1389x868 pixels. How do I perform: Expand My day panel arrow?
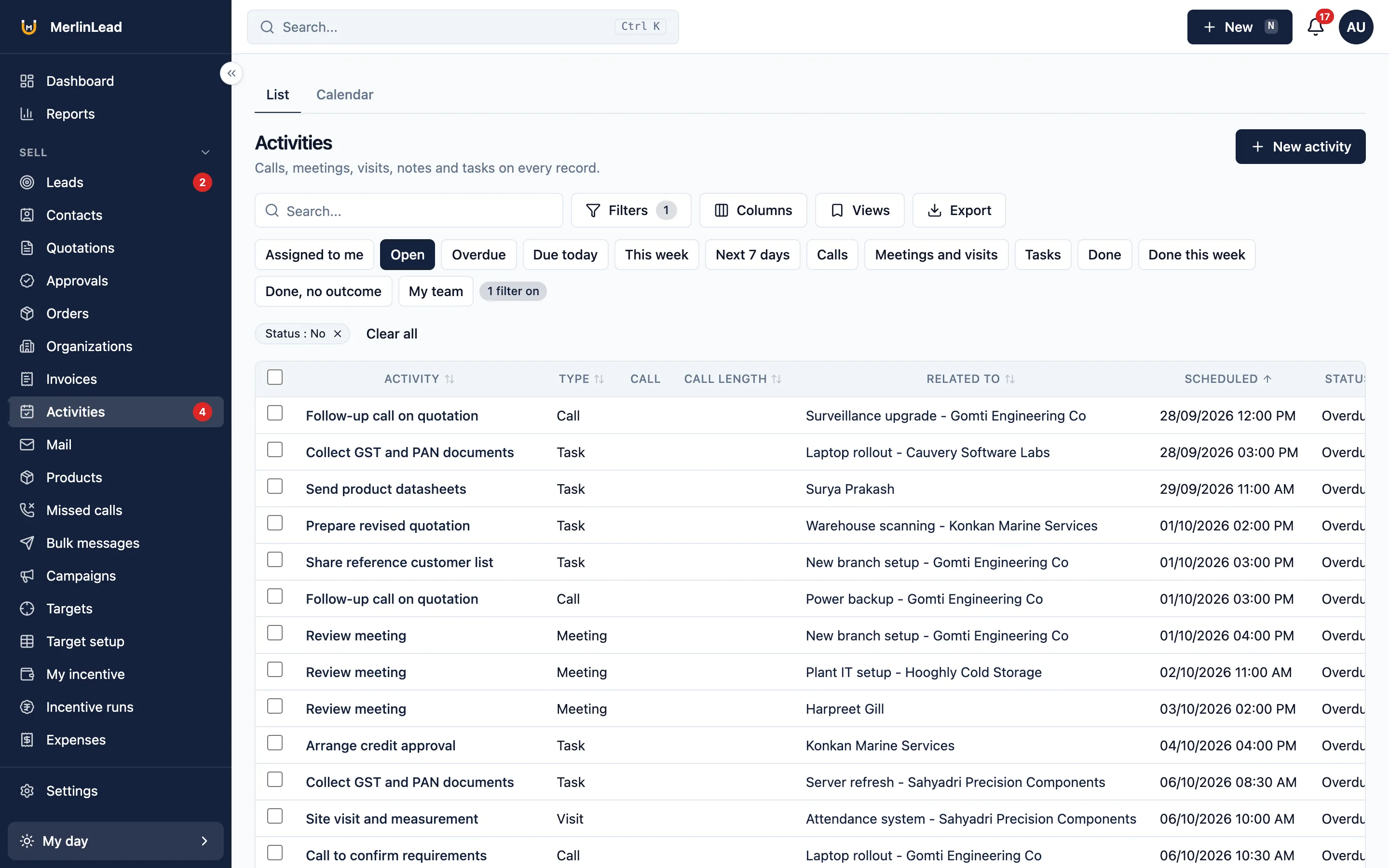pyautogui.click(x=204, y=841)
